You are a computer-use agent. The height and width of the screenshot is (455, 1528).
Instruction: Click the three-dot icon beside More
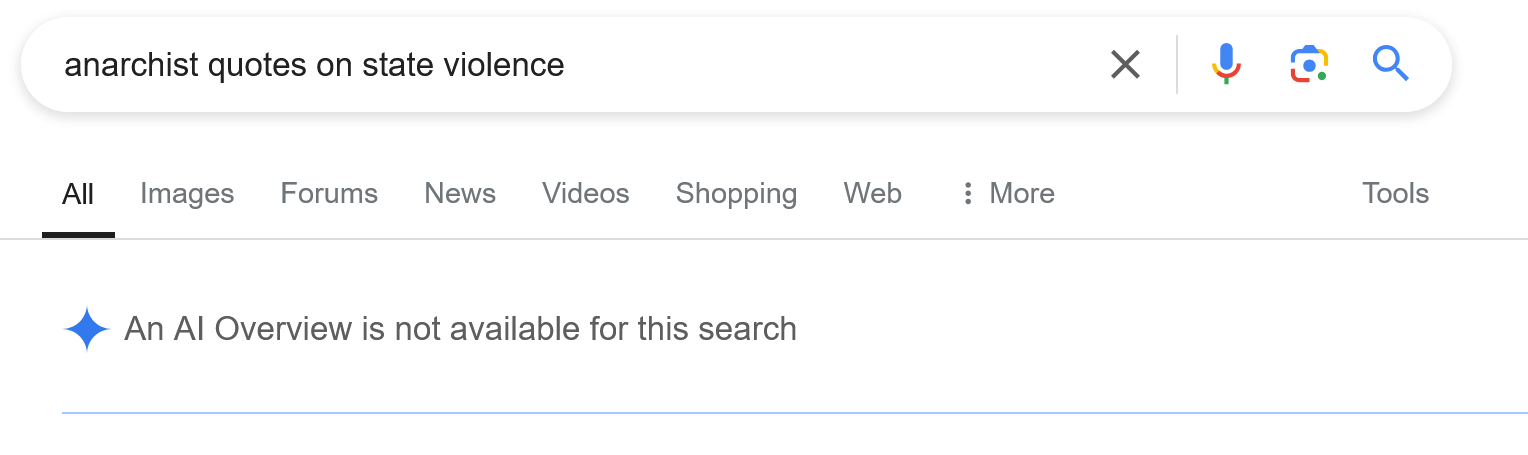pos(967,193)
